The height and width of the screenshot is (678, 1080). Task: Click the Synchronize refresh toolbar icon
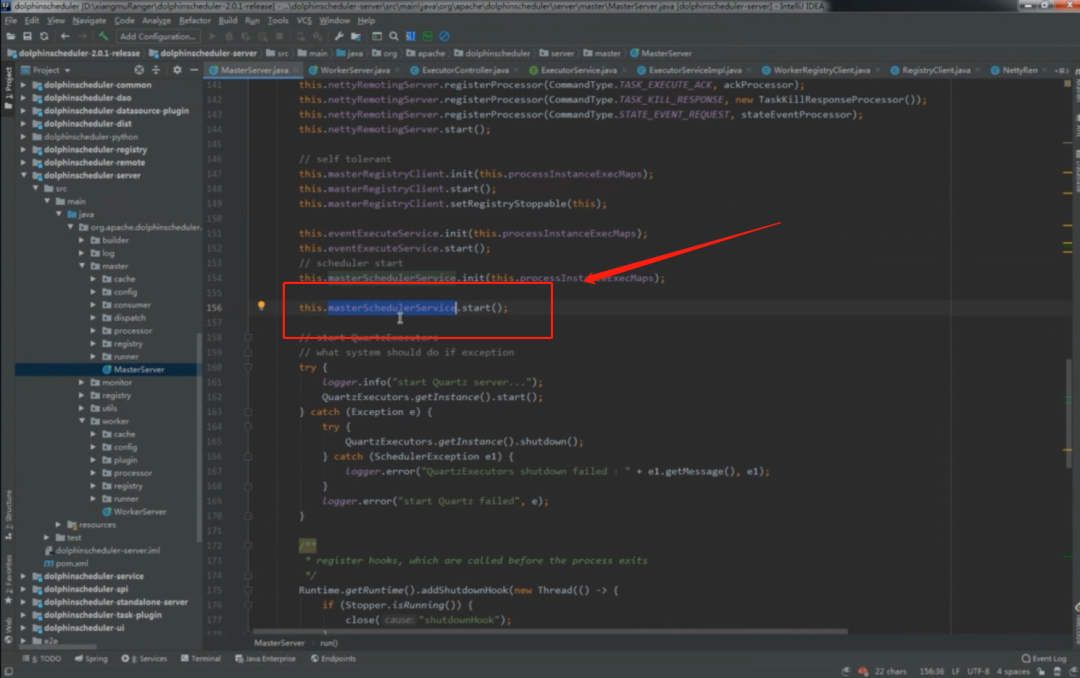[44, 37]
